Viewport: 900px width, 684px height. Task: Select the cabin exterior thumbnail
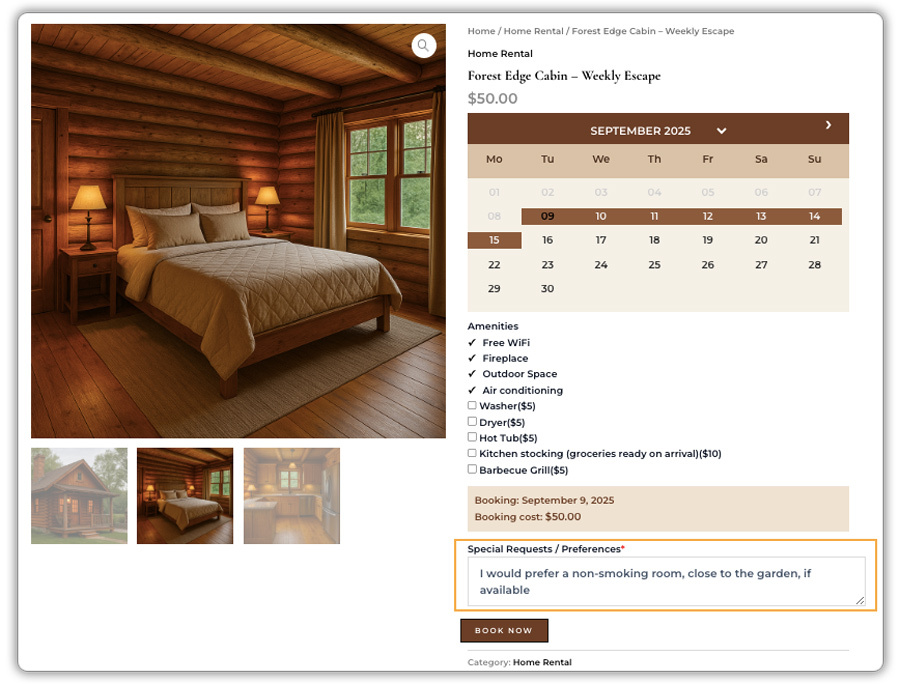(x=80, y=495)
